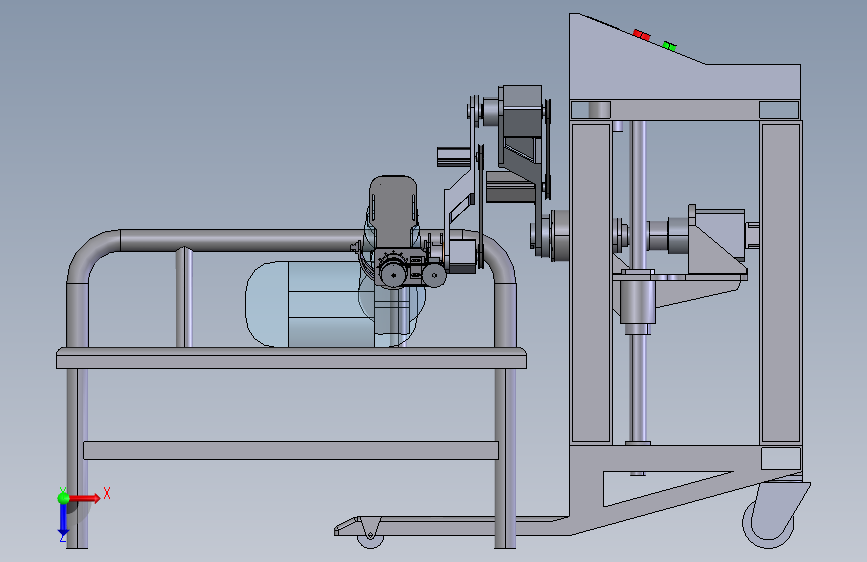Select the table's lower horizontal crossbar
This screenshot has width=867, height=562.
coord(291,450)
